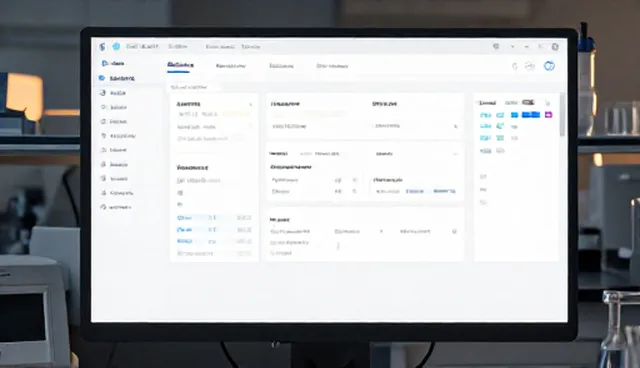640x368 pixels.
Task: Click the small blue square in the right panel's first row
Action: click(514, 115)
